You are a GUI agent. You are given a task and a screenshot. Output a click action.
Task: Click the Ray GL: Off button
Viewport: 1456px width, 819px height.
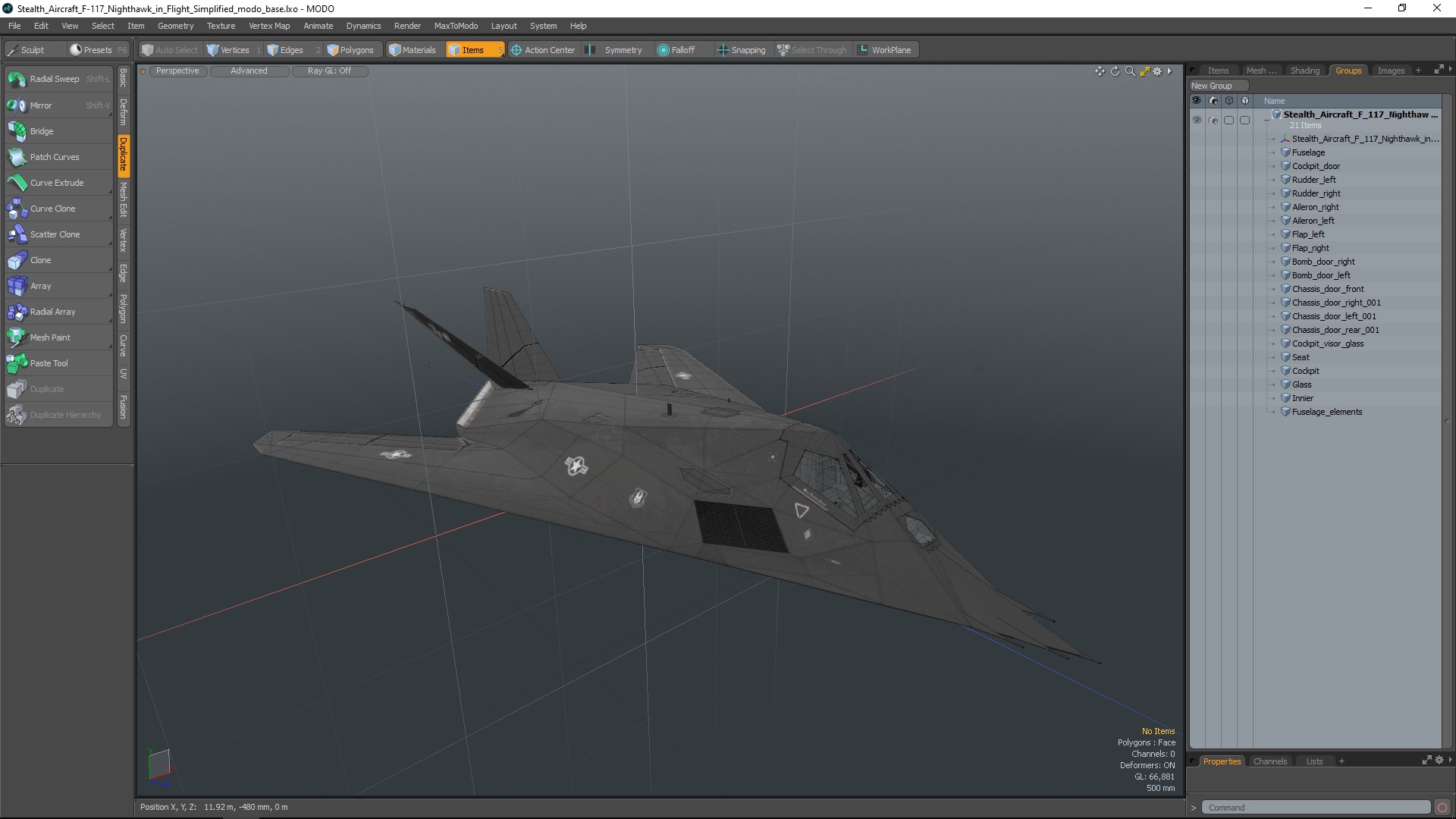coord(329,71)
